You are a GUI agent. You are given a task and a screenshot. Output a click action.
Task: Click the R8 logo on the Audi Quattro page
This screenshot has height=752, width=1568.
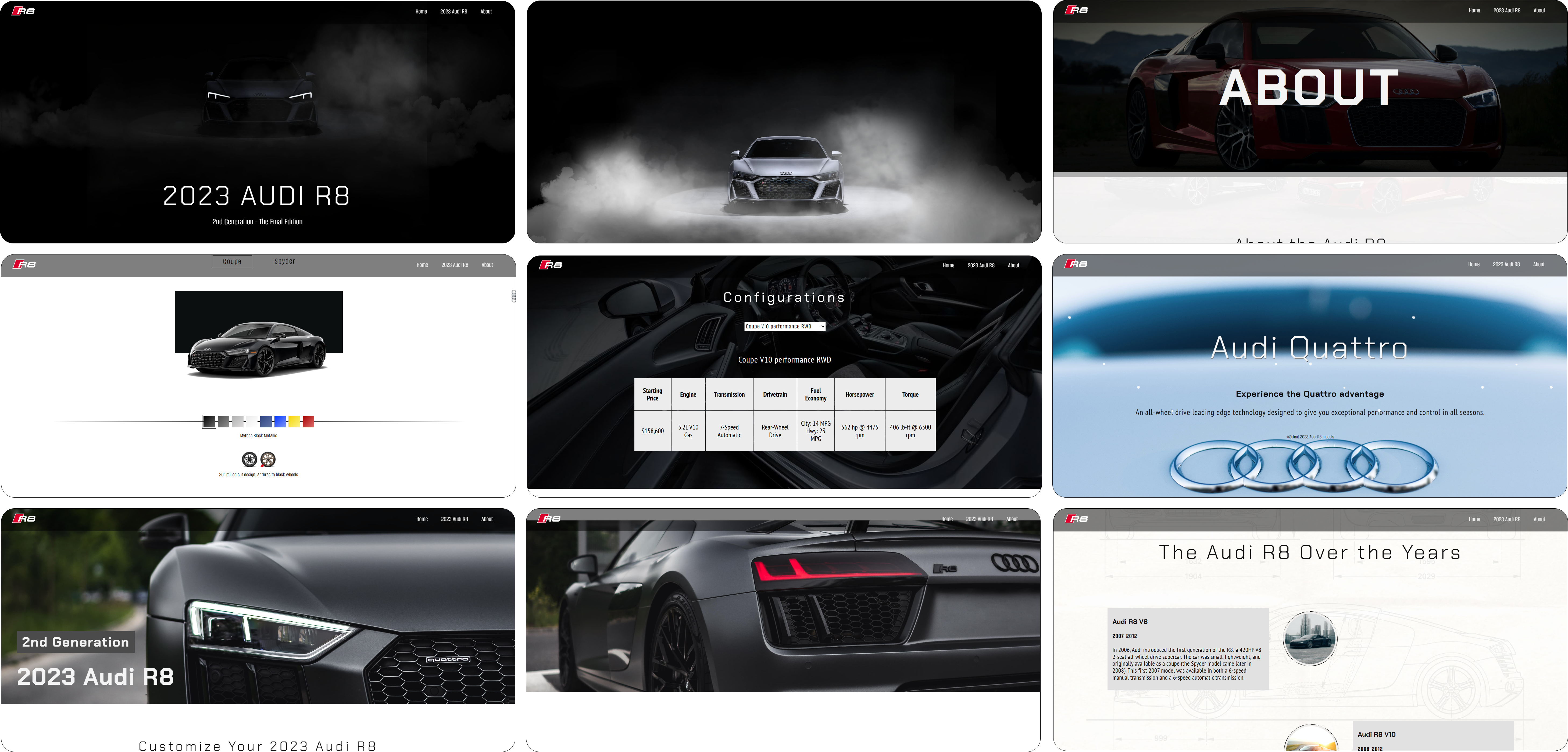(x=1077, y=264)
